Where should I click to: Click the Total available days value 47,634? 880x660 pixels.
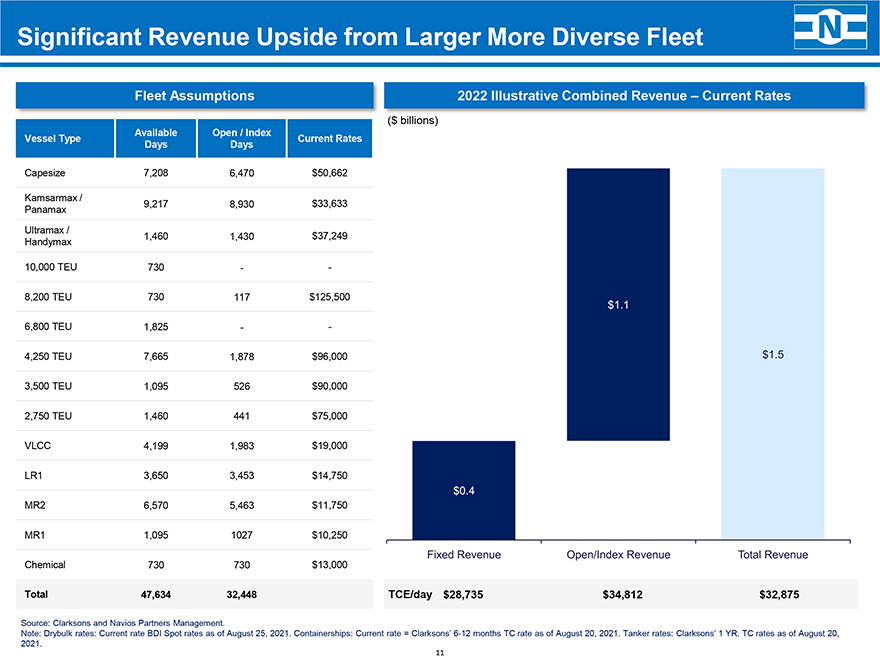(155, 595)
